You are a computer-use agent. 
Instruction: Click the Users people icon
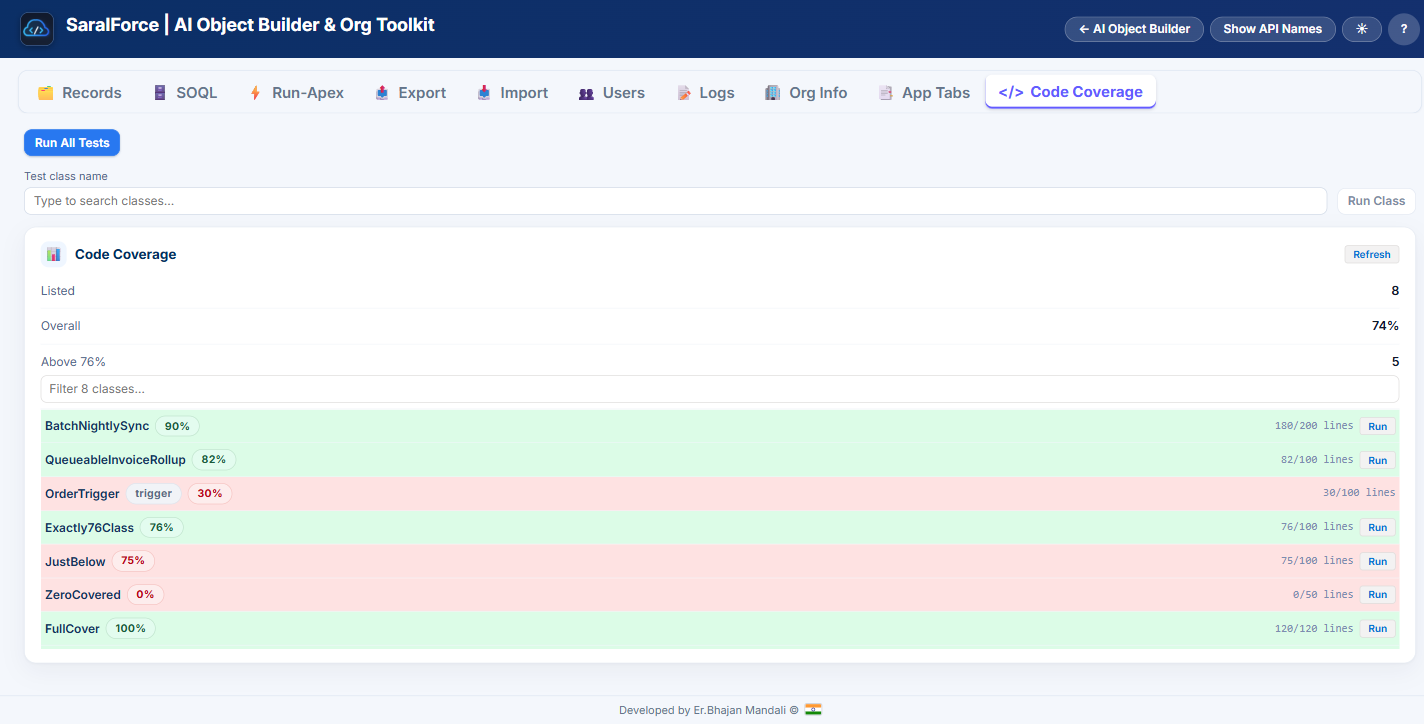[586, 93]
